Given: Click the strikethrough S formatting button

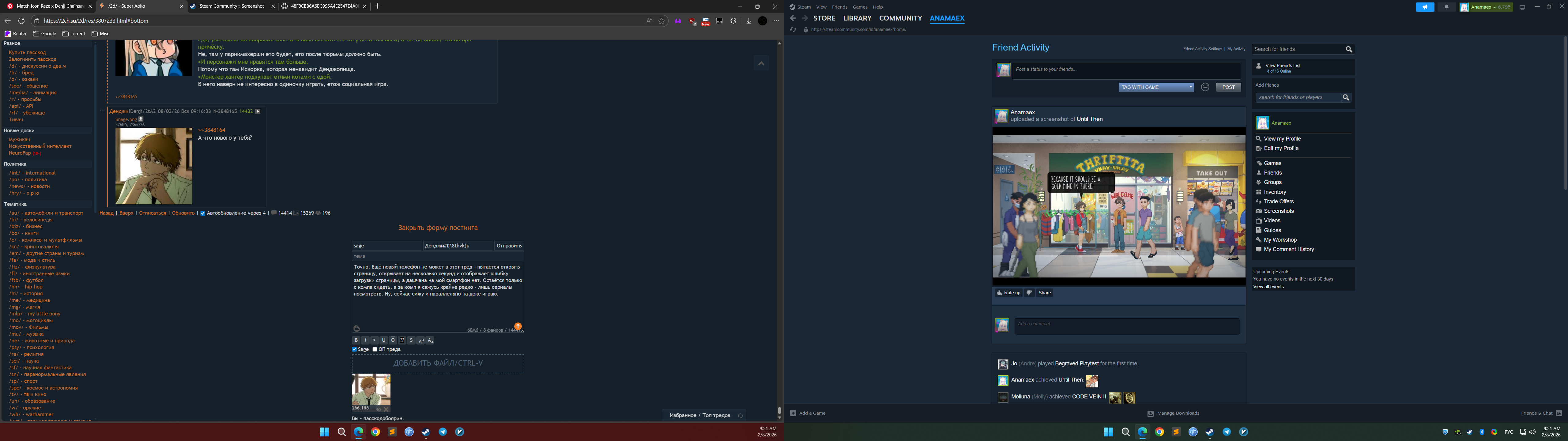Looking at the screenshot, I should pos(412,340).
